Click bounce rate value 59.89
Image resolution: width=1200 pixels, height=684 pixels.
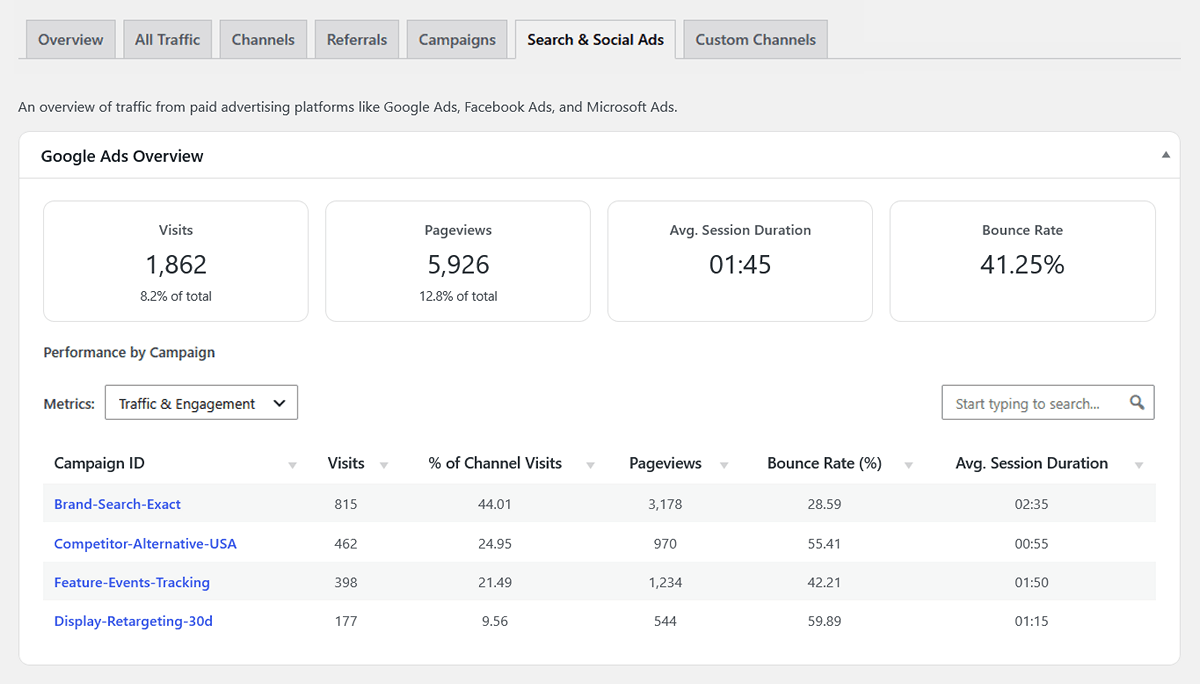coord(824,621)
